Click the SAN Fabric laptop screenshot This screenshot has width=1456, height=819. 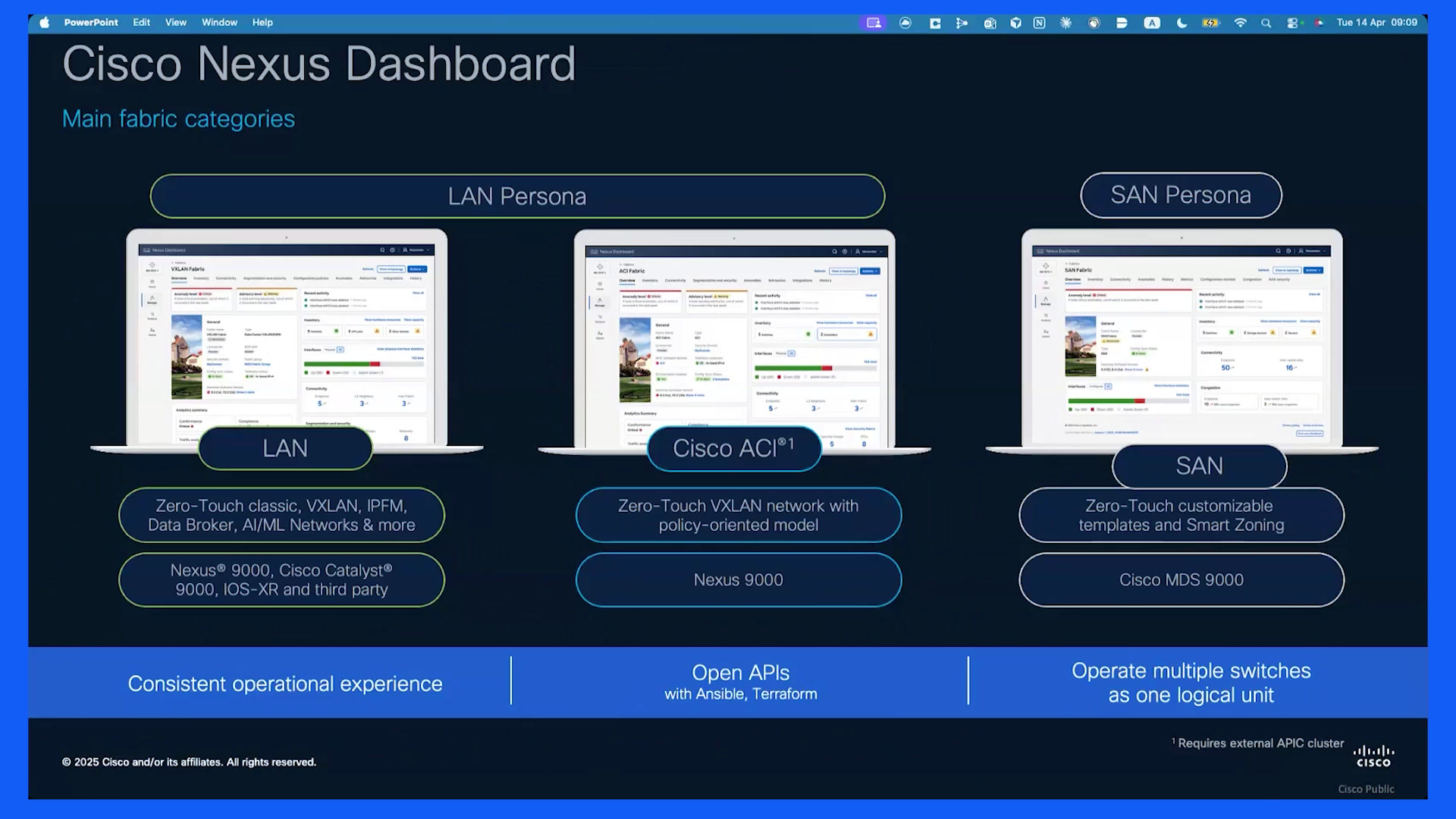(x=1181, y=340)
